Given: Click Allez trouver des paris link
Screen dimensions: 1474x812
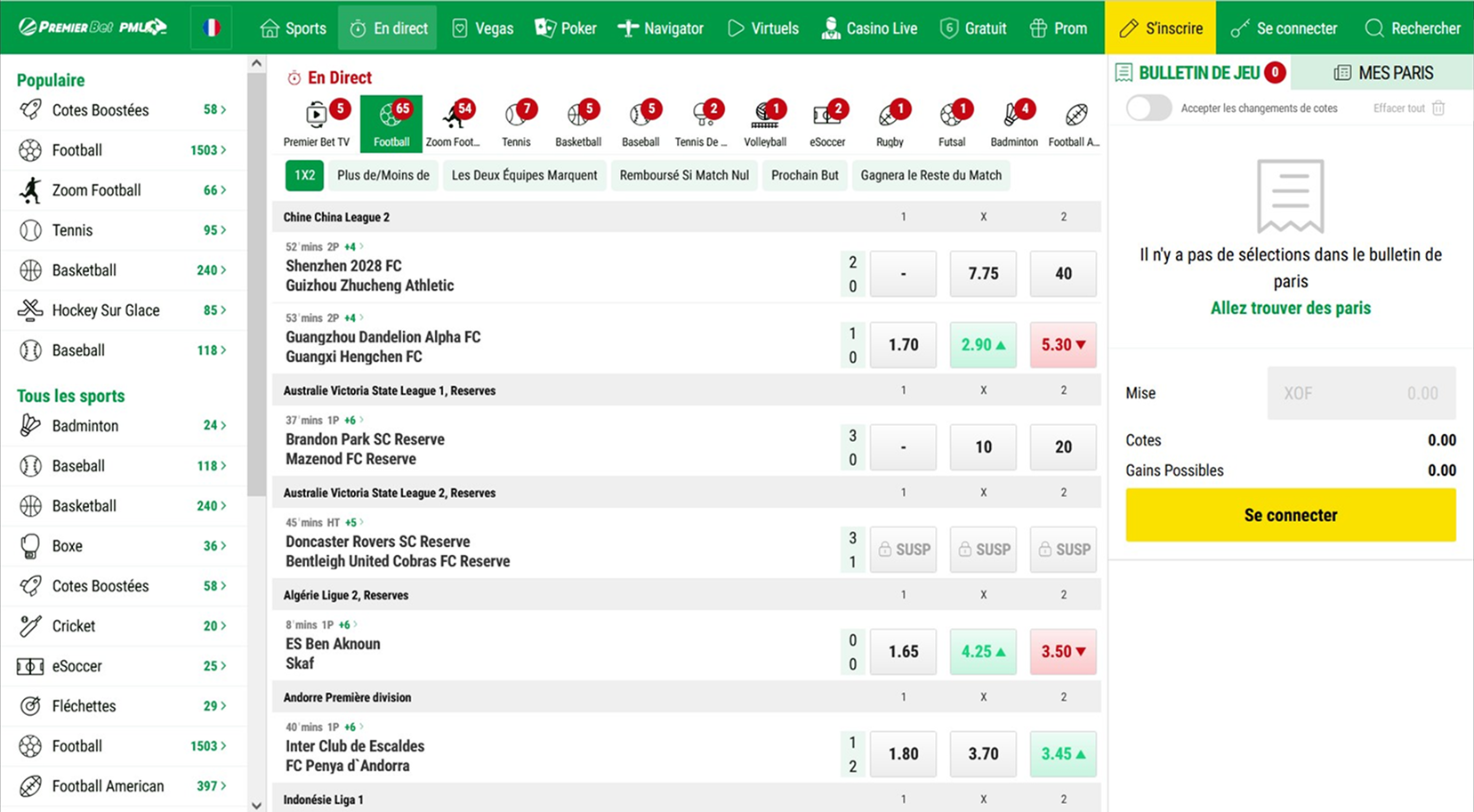Looking at the screenshot, I should pos(1290,308).
